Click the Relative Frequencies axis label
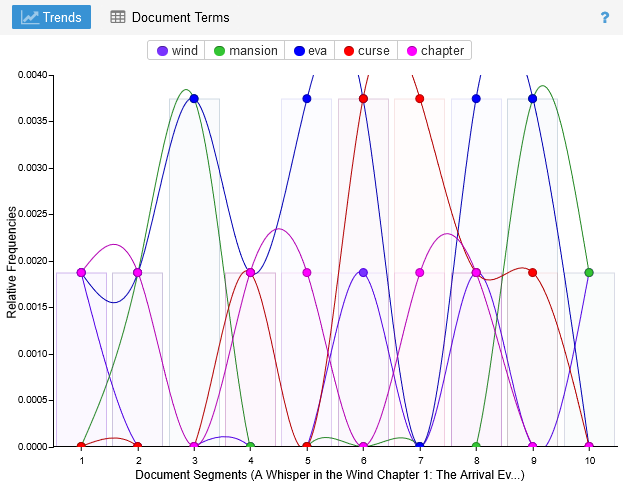The image size is (623, 487). point(12,262)
